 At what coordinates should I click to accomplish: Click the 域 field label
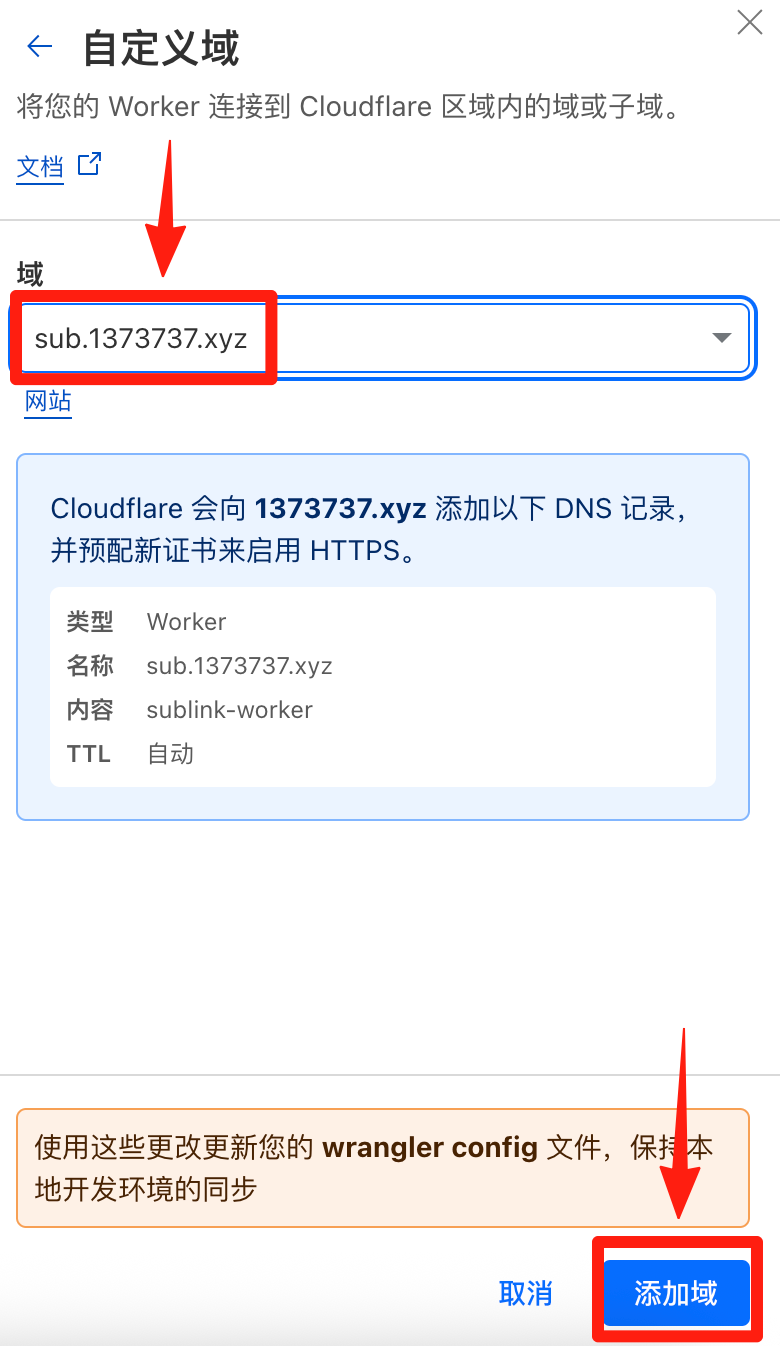[x=30, y=273]
